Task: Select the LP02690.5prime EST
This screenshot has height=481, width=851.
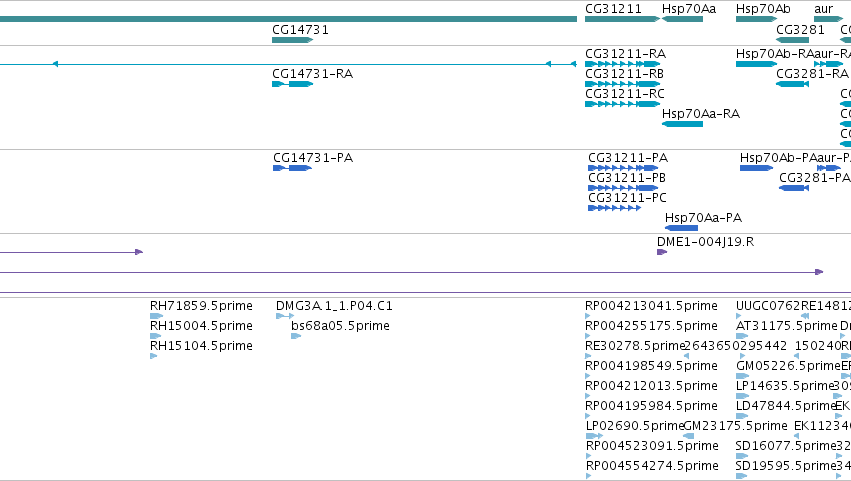Action: pyautogui.click(x=594, y=436)
